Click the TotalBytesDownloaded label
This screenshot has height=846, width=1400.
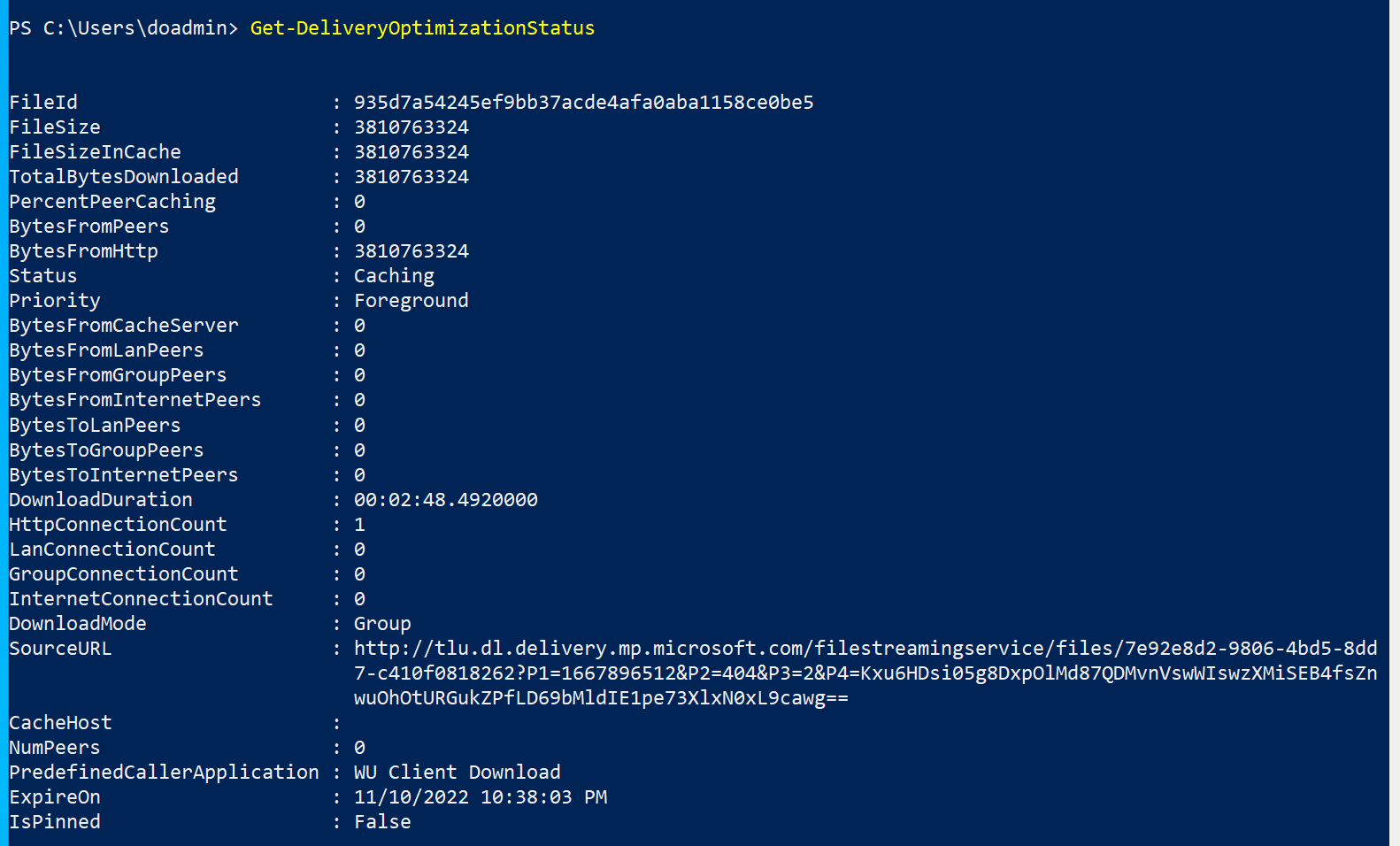(x=124, y=177)
